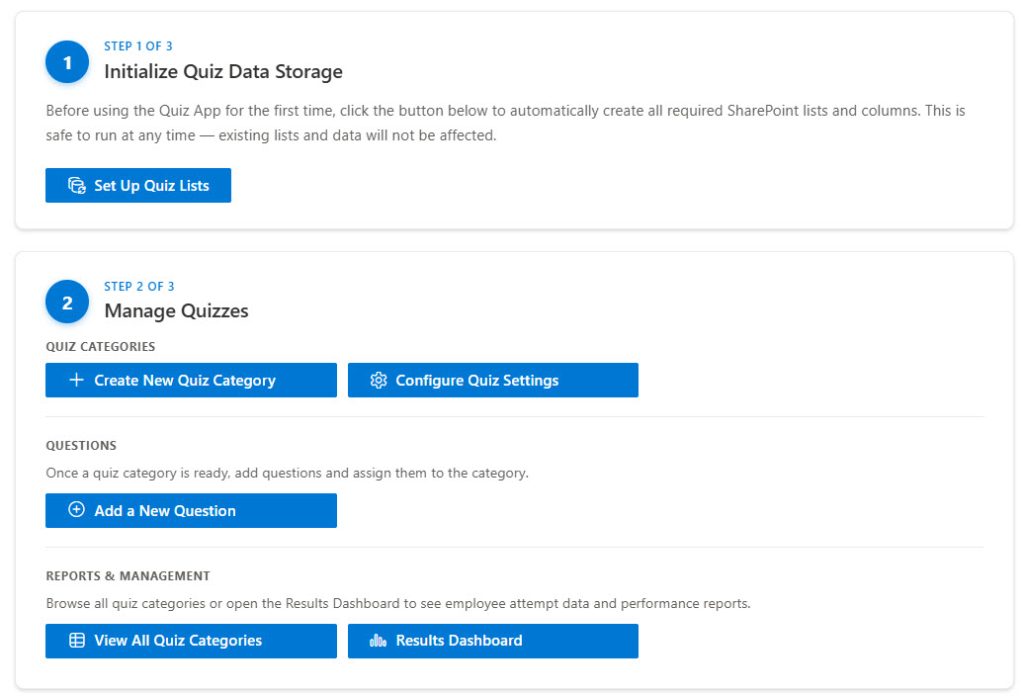Click the bar chart icon on Results Dashboard
The image size is (1024, 696).
click(x=378, y=641)
